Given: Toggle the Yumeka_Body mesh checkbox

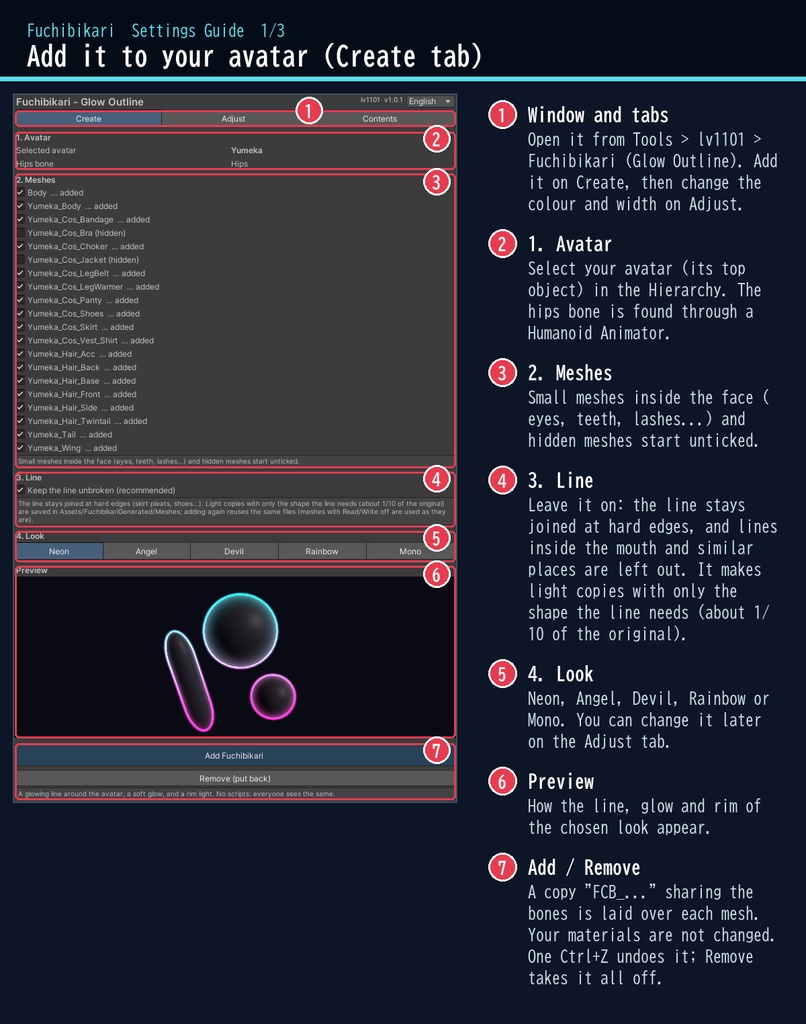Looking at the screenshot, I should coord(21,206).
